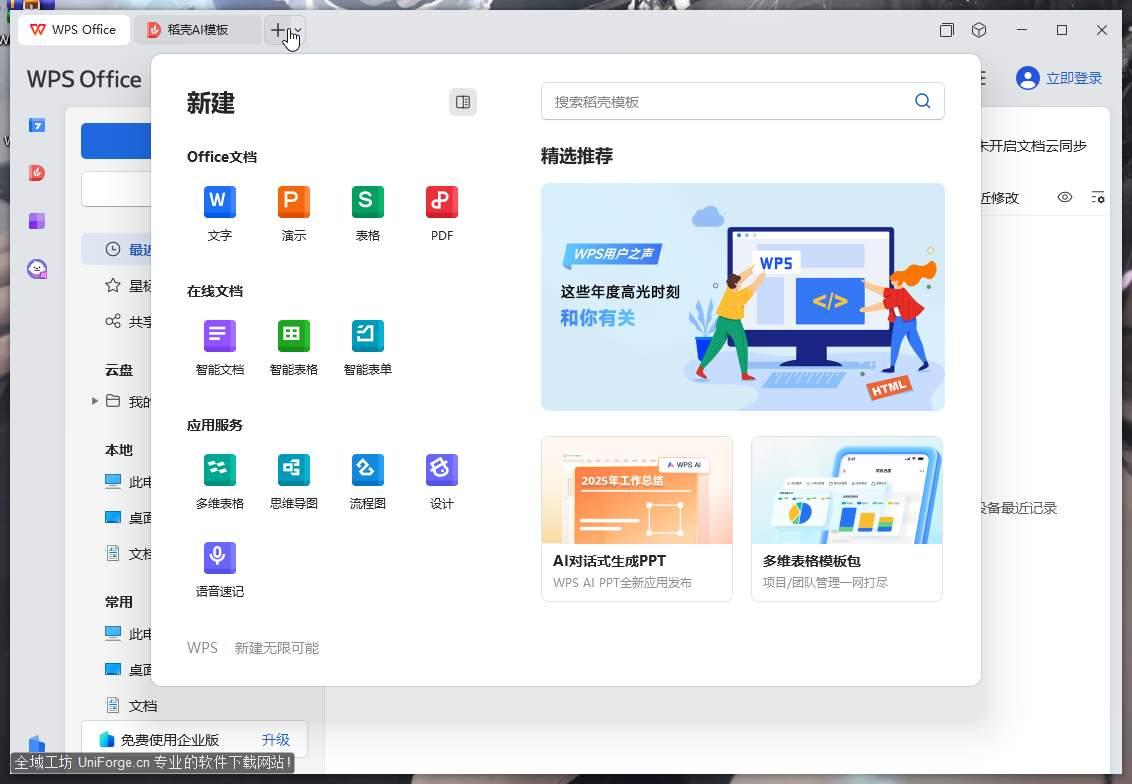1132x784 pixels.
Task: Click the 升级 upgrade link
Action: tap(276, 739)
